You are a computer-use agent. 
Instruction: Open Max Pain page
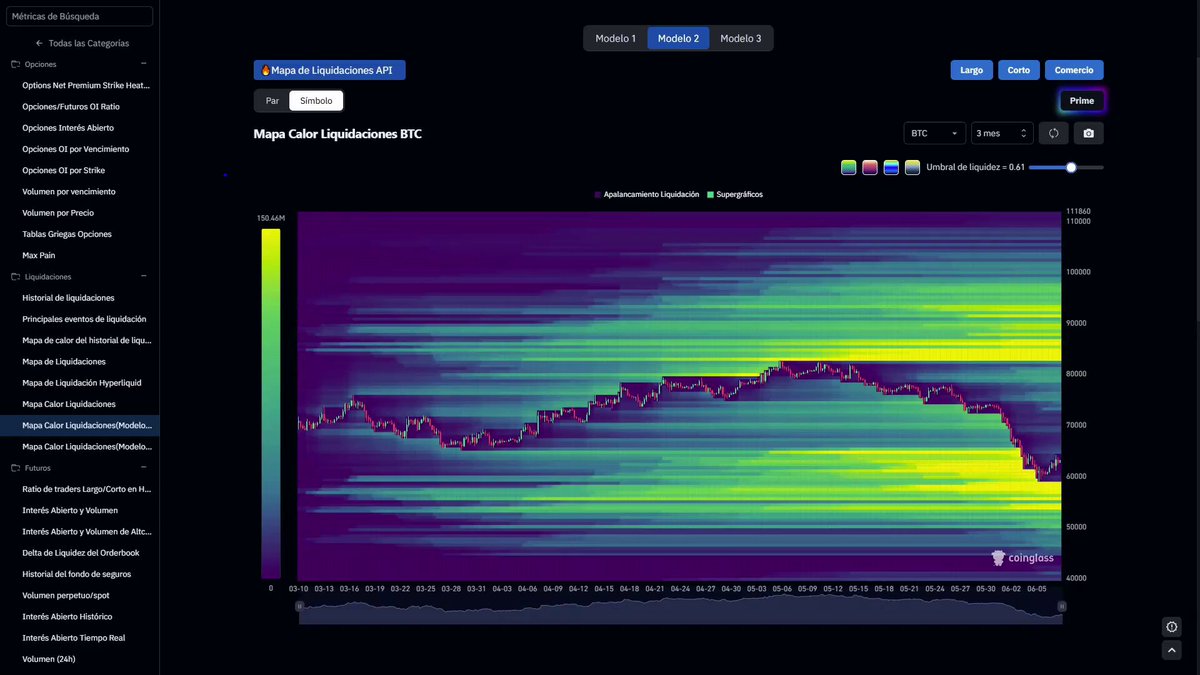point(39,255)
